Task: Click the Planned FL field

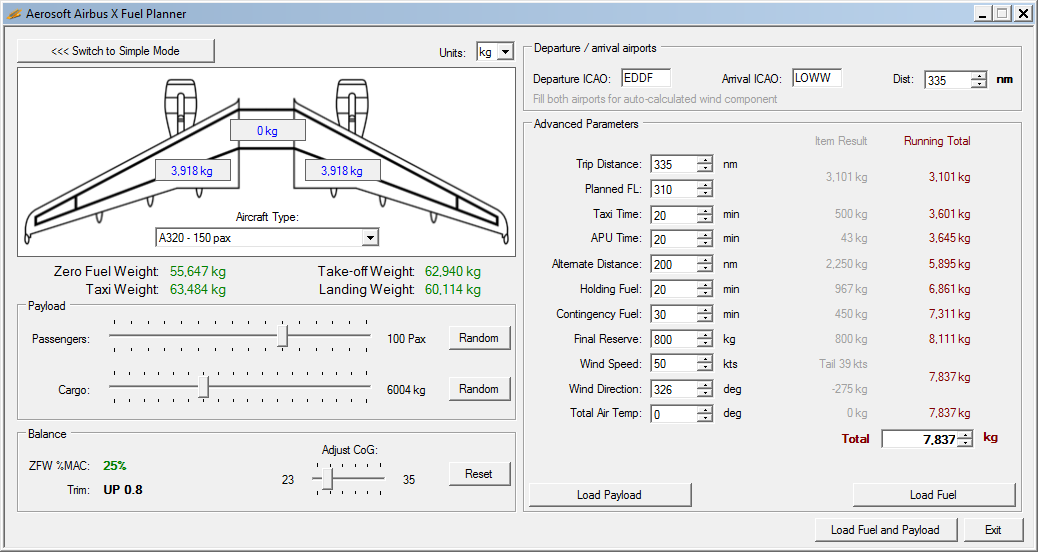Action: click(674, 189)
